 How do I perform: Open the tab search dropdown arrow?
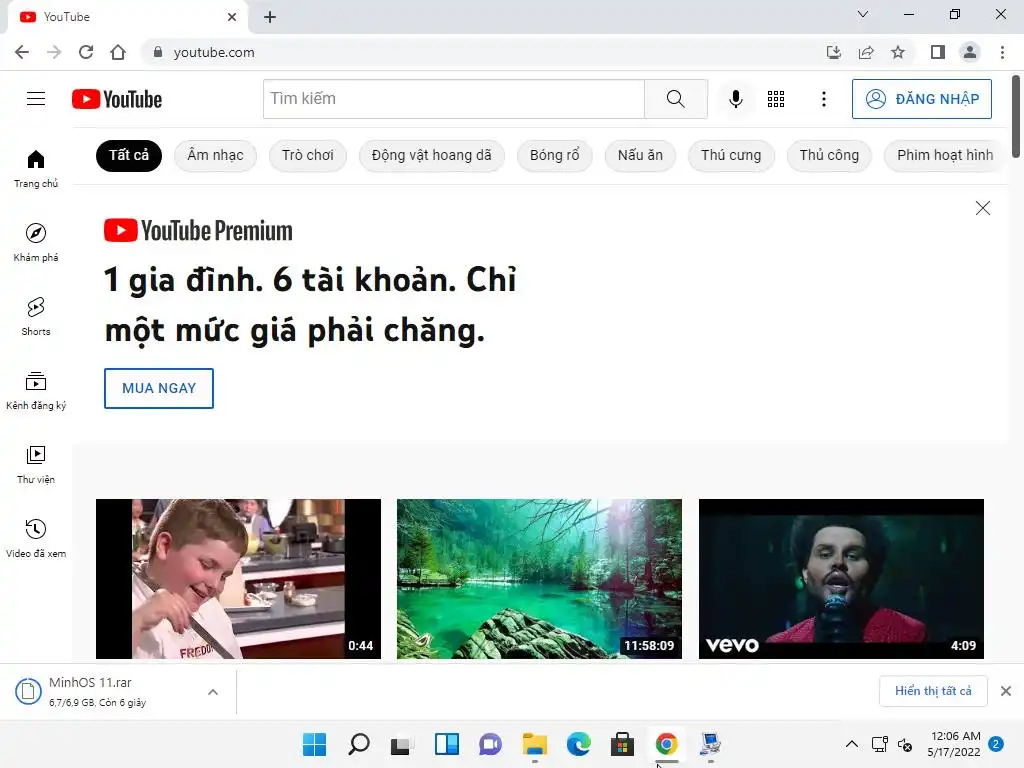tap(863, 14)
